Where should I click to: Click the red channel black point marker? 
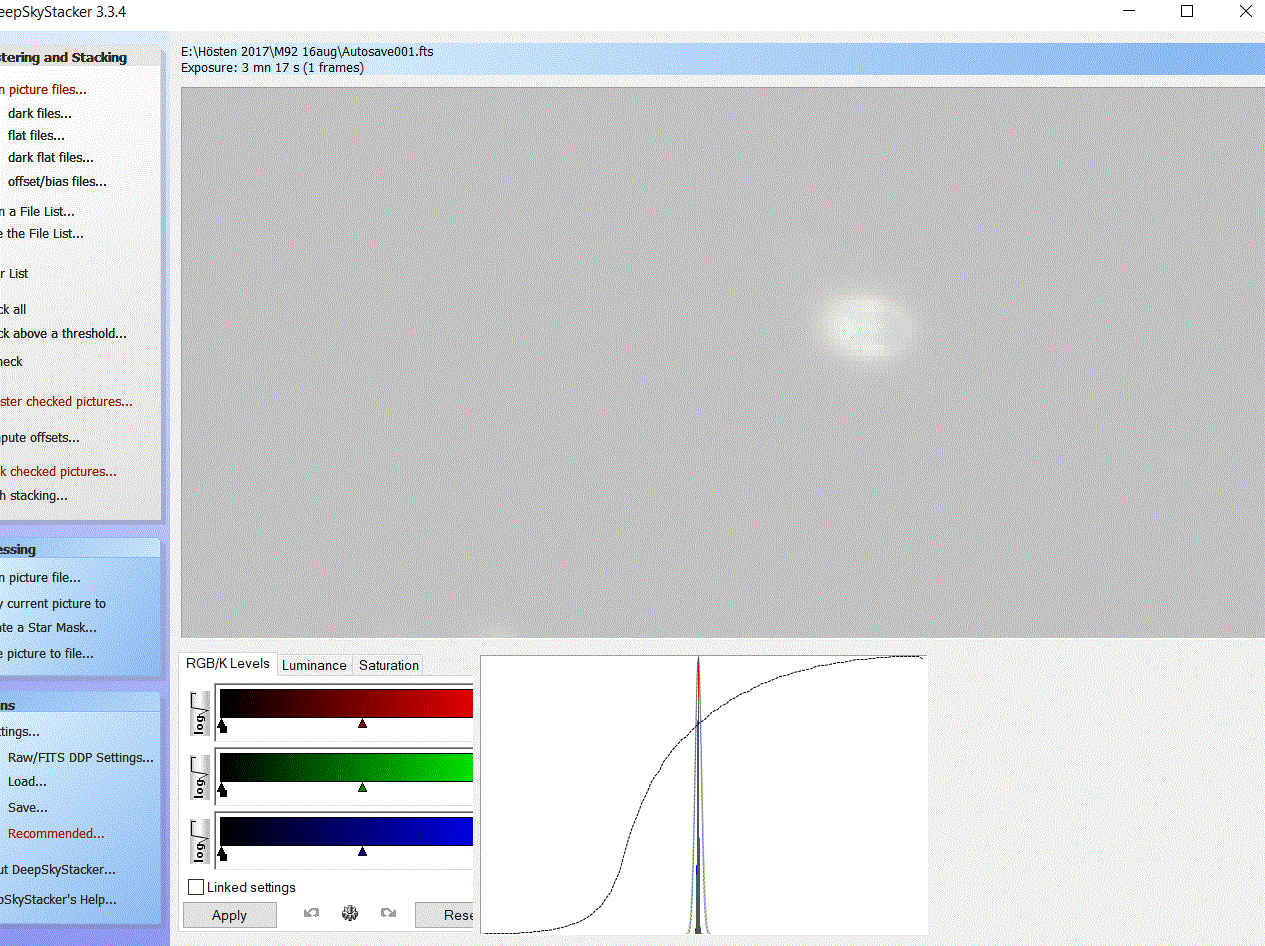[x=222, y=727]
